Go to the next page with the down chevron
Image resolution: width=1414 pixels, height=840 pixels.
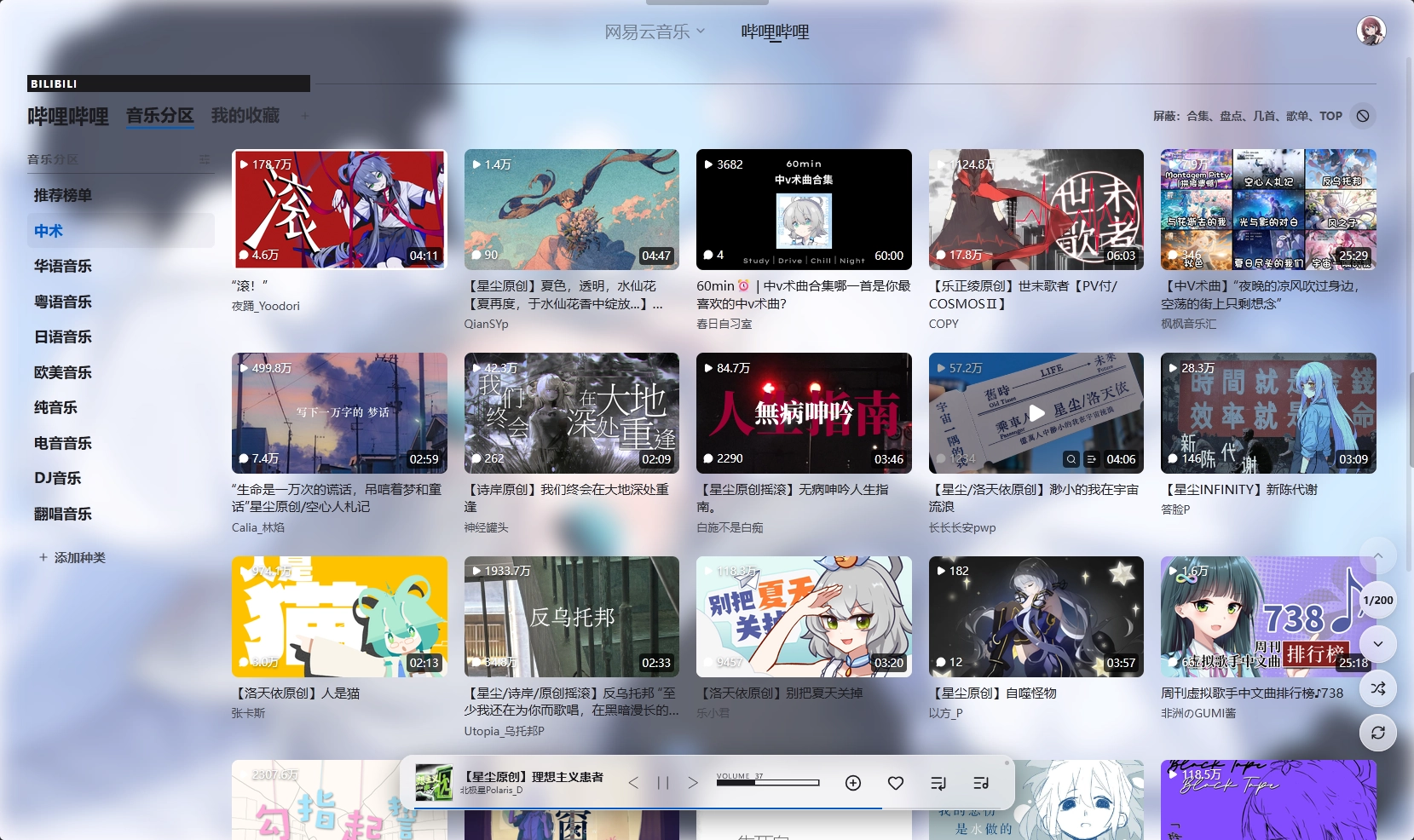tap(1378, 644)
